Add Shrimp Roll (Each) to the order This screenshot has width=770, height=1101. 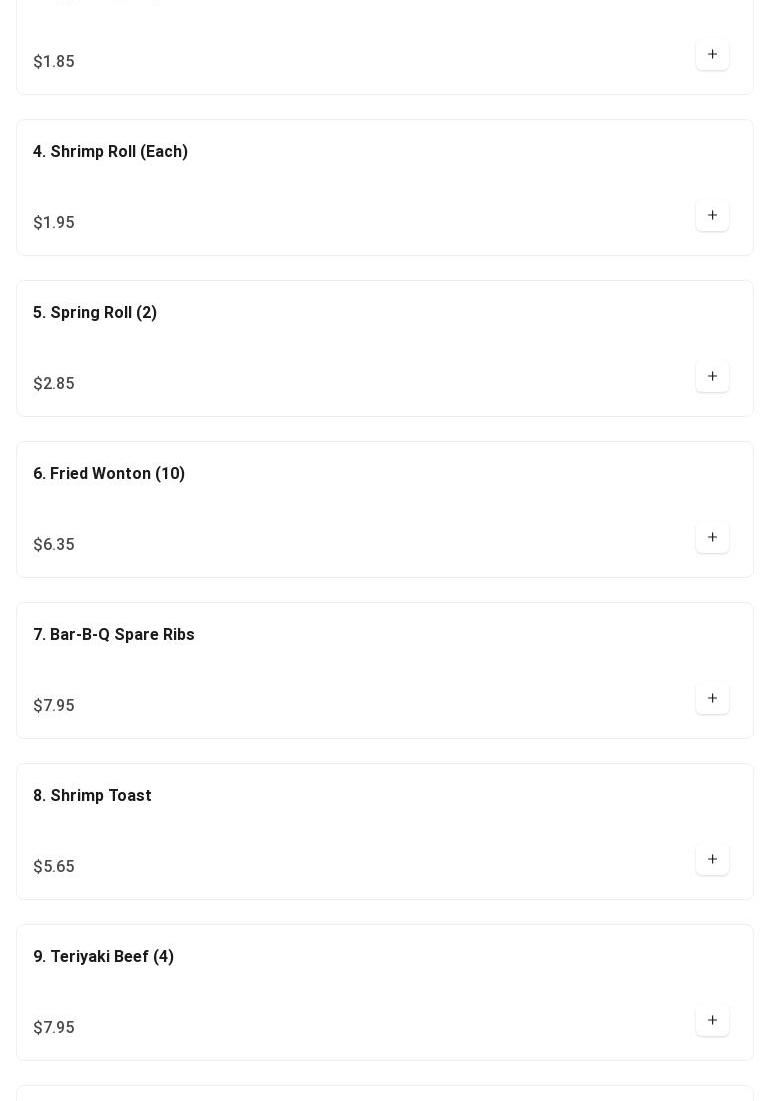[x=712, y=216]
